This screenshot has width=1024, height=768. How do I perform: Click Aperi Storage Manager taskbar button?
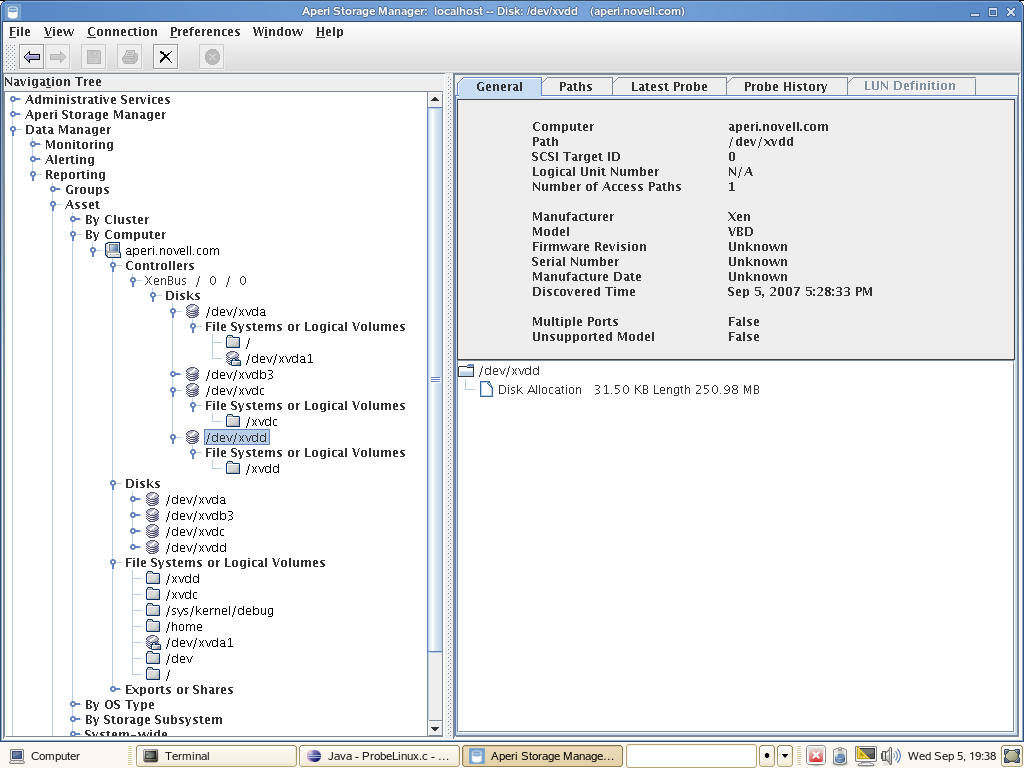click(542, 756)
